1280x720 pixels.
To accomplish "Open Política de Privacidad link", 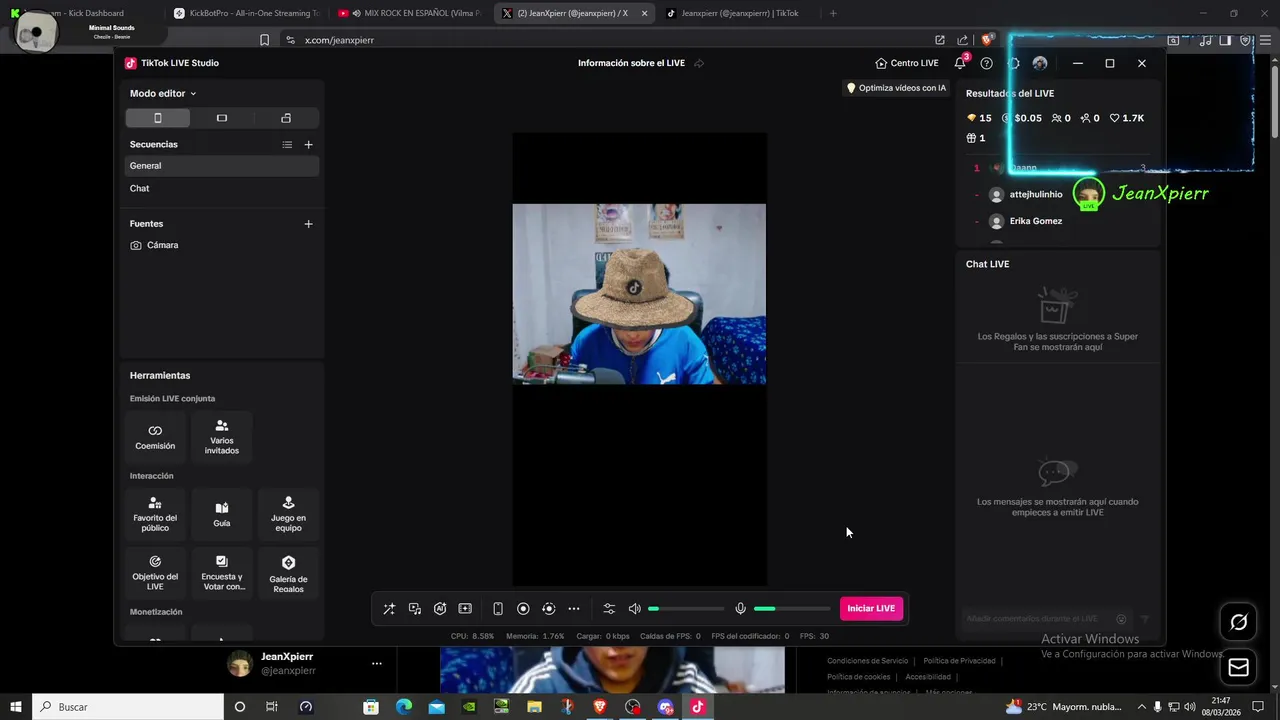I will pyautogui.click(x=959, y=661).
